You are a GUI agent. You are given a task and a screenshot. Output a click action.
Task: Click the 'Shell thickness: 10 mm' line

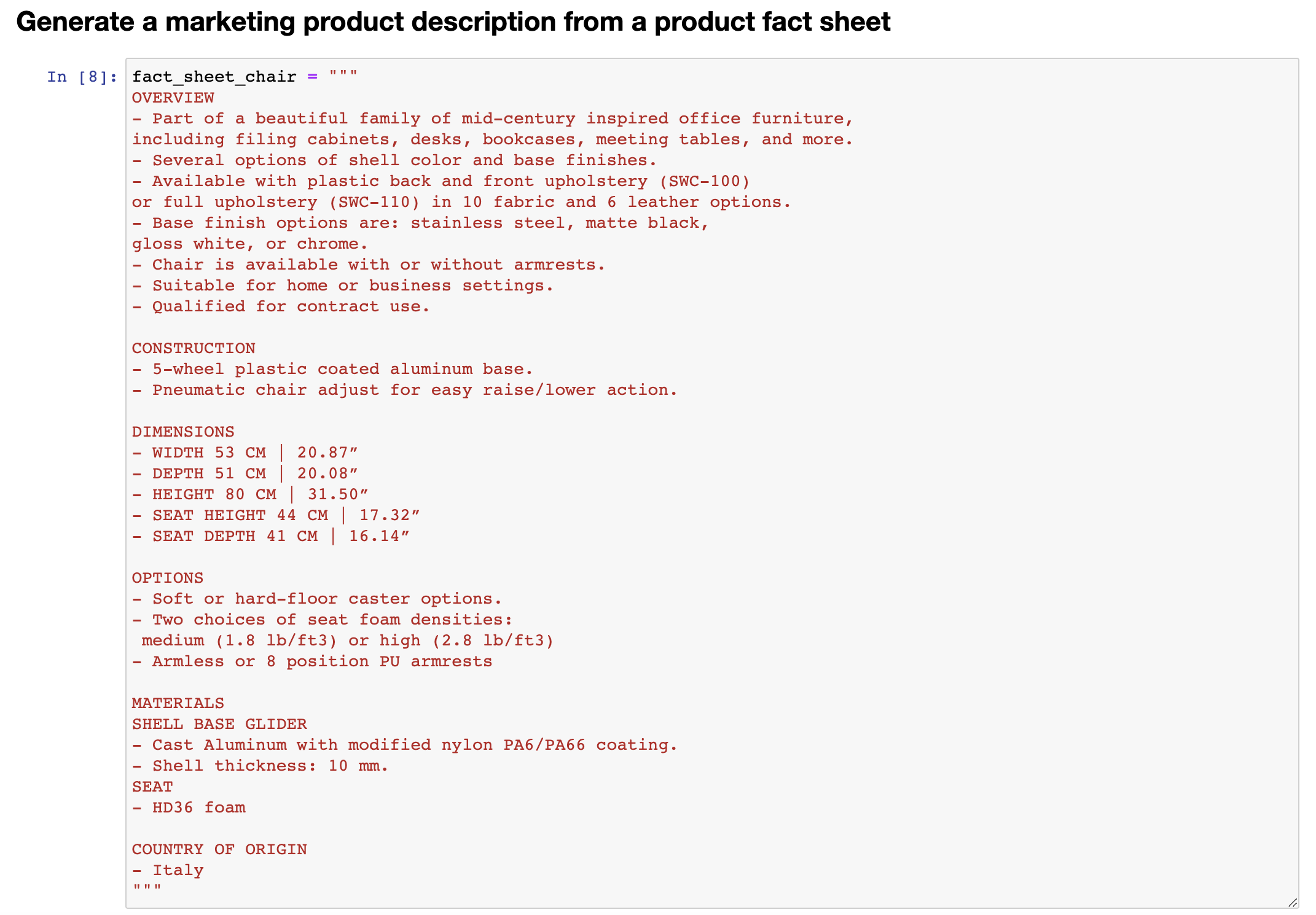(x=260, y=766)
